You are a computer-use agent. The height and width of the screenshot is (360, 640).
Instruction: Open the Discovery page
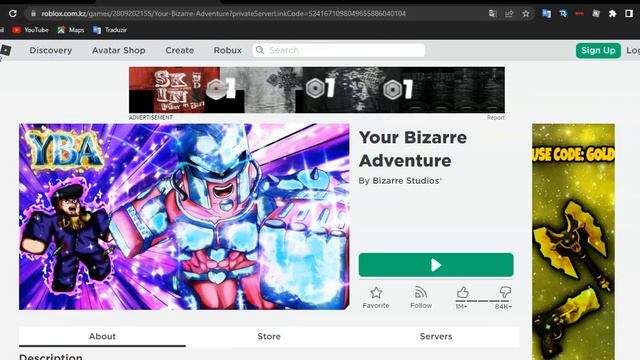51,50
